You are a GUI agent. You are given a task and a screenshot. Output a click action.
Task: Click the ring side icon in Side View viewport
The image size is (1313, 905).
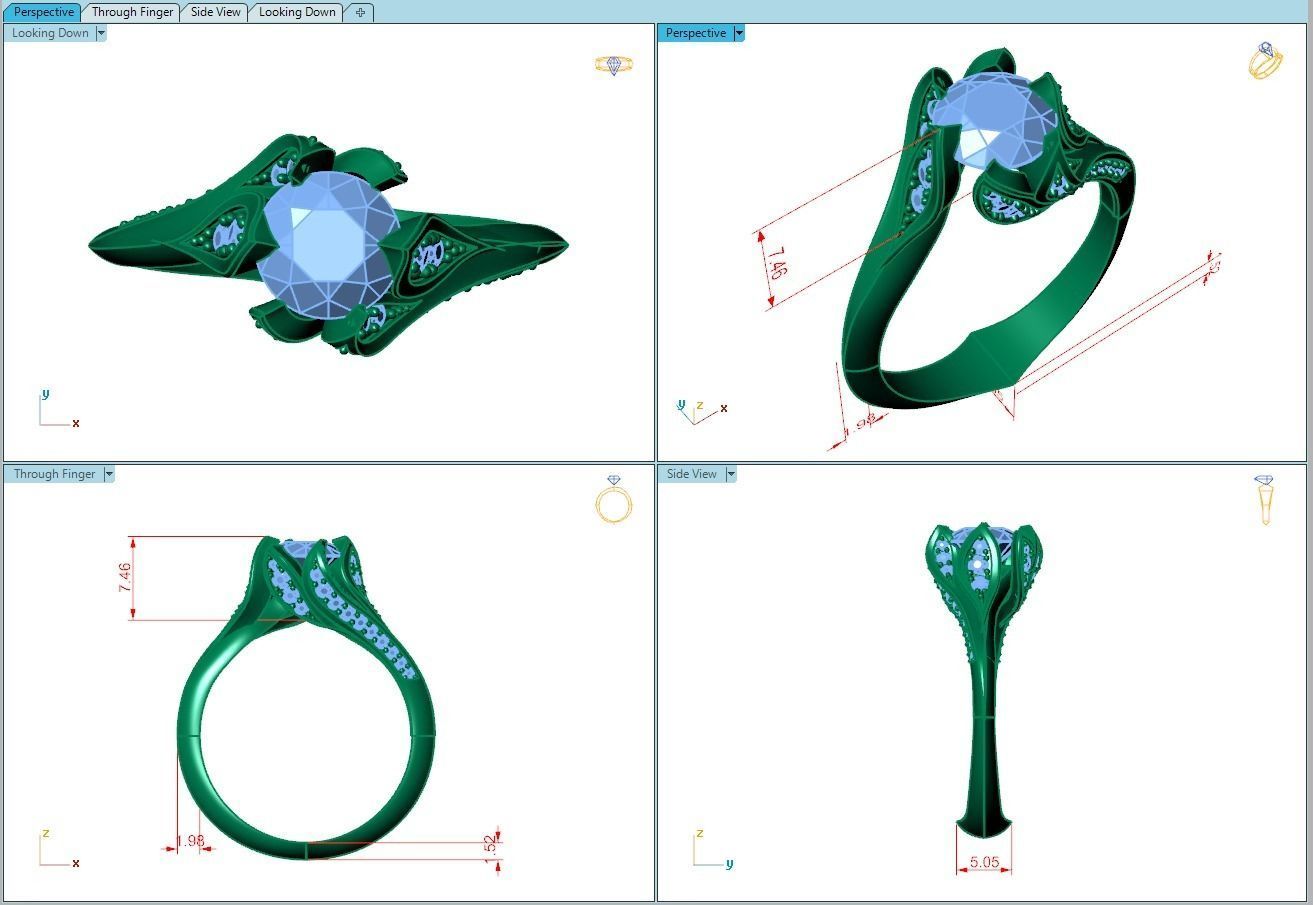pos(1265,499)
